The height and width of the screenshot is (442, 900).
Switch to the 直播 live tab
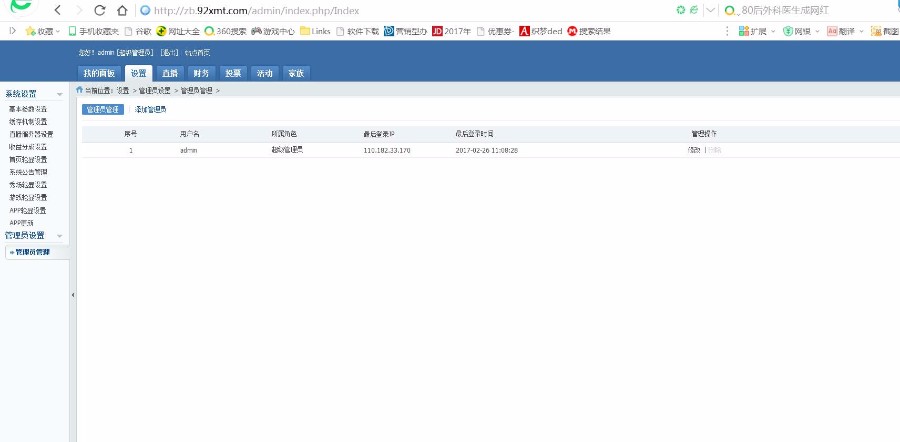pyautogui.click(x=170, y=73)
